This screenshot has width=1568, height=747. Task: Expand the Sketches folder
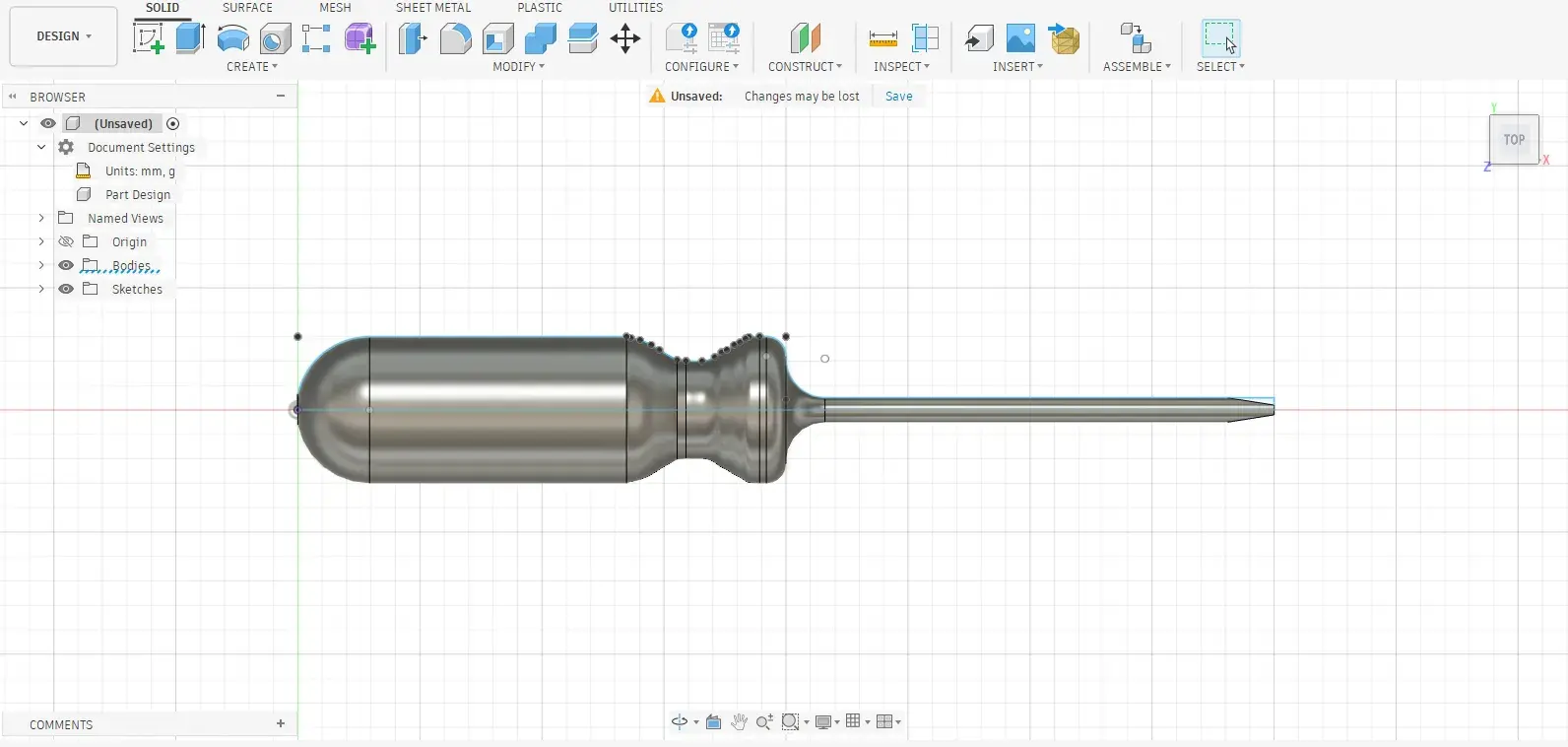[x=41, y=289]
